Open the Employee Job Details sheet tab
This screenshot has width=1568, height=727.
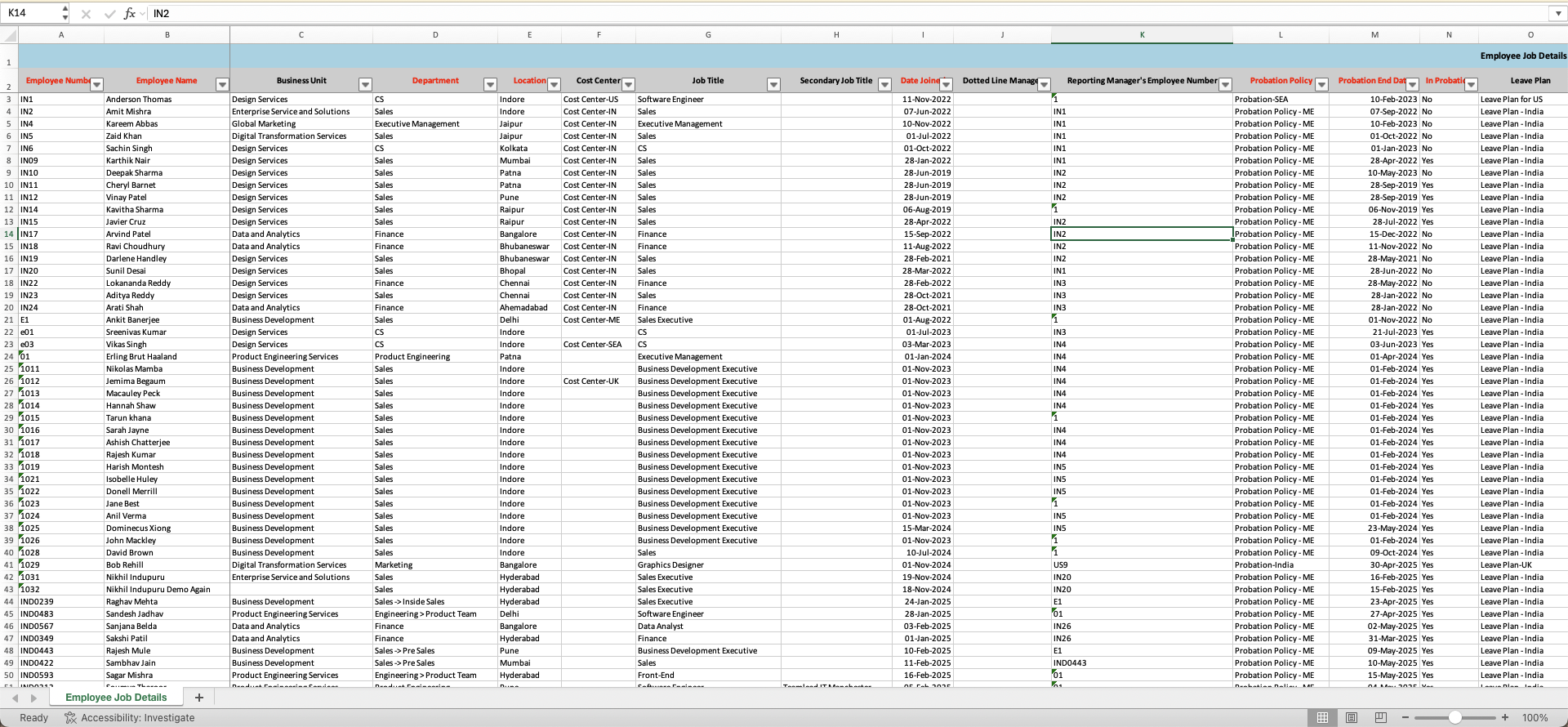pyautogui.click(x=116, y=698)
